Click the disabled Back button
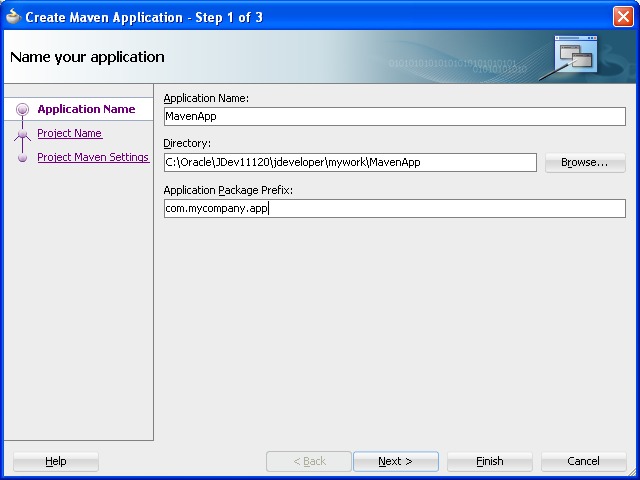The width and height of the screenshot is (640, 480). tap(309, 461)
